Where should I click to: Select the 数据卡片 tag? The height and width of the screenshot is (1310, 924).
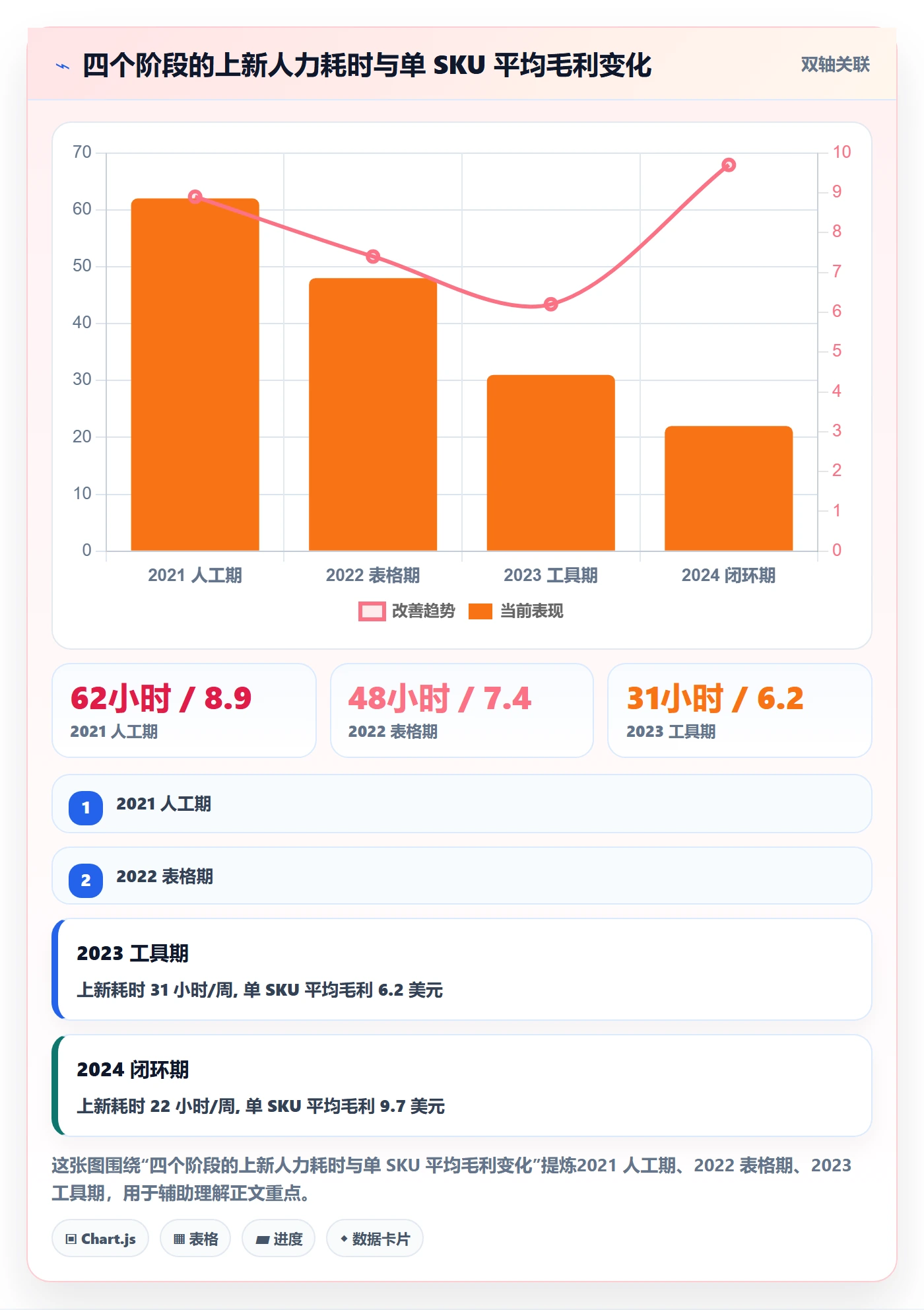click(x=375, y=1239)
